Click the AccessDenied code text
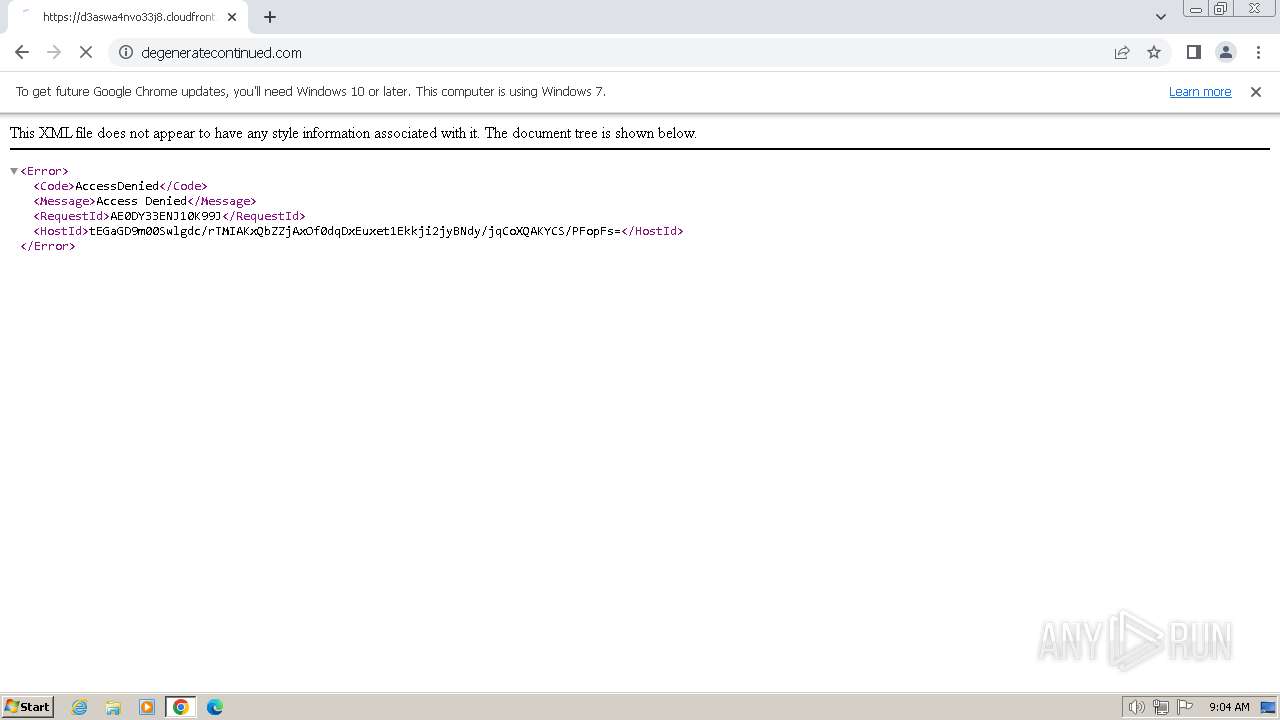The width and height of the screenshot is (1280, 720). pos(117,186)
